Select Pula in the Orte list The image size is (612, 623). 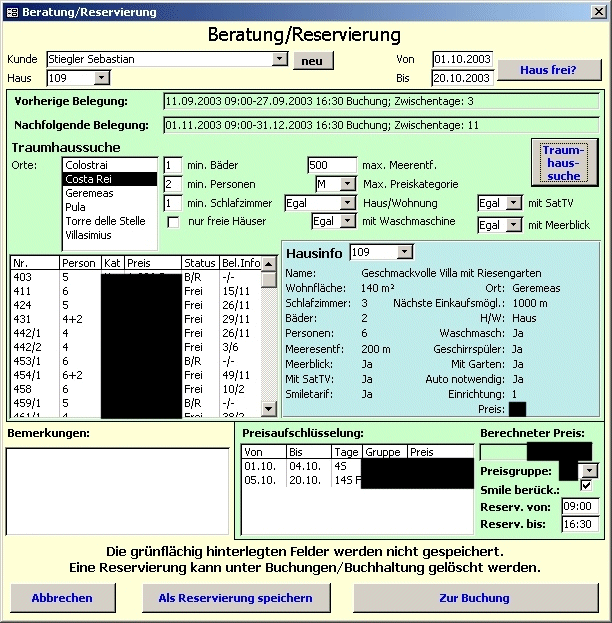click(110, 207)
